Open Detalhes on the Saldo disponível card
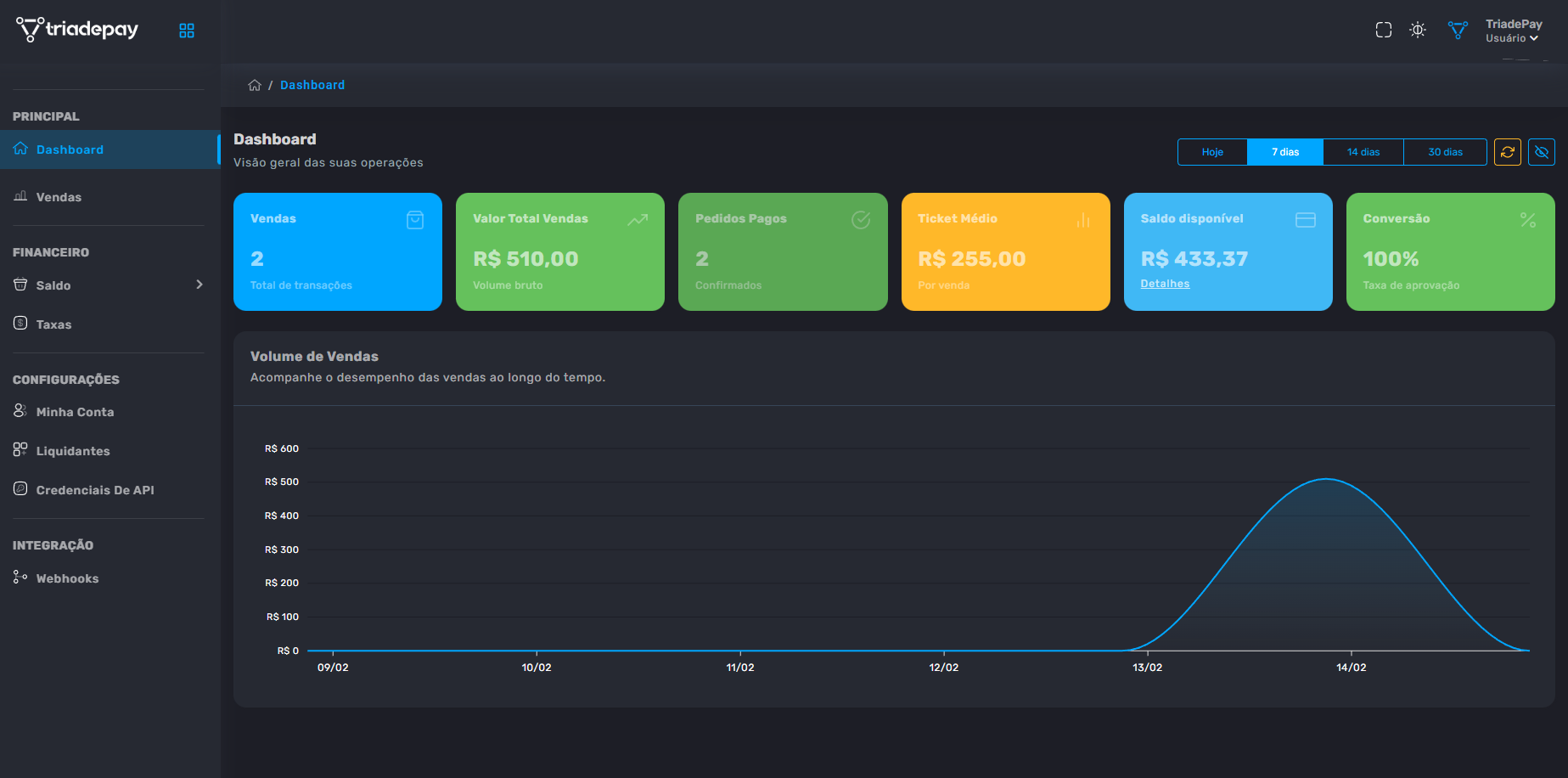Viewport: 1568px width, 778px height. pos(1164,283)
